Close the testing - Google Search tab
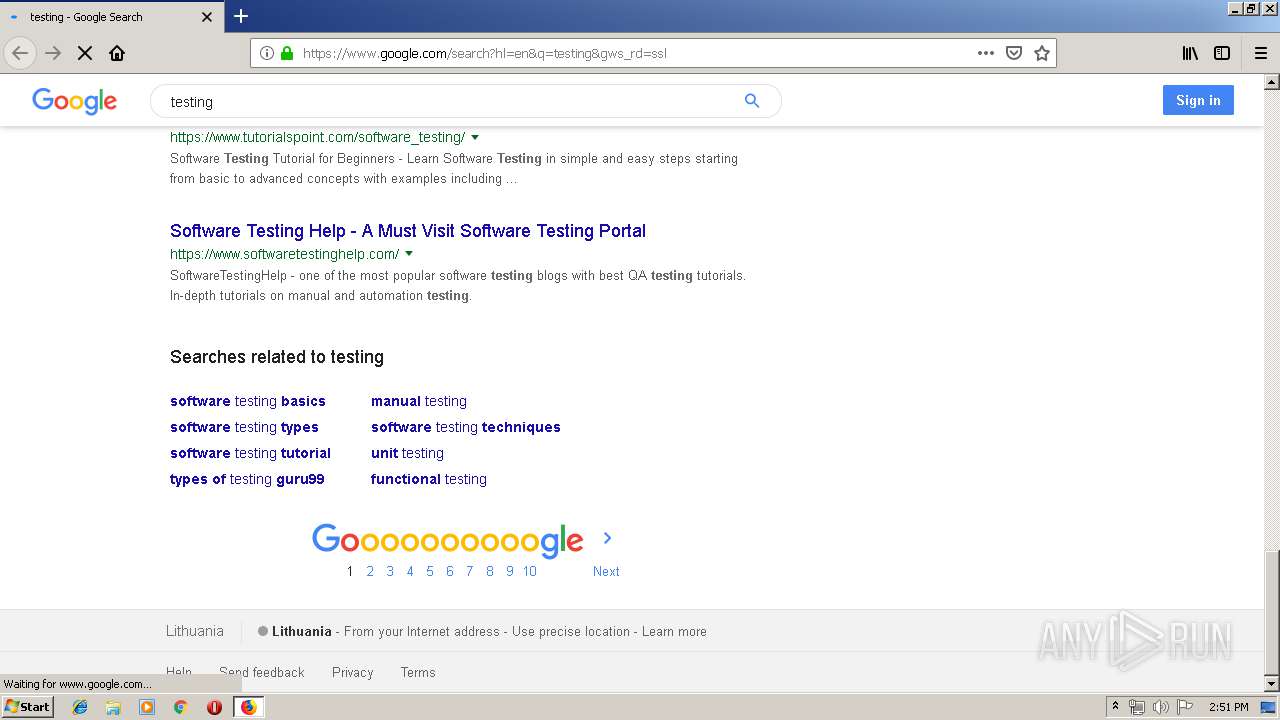Image resolution: width=1280 pixels, height=720 pixels. click(x=207, y=17)
